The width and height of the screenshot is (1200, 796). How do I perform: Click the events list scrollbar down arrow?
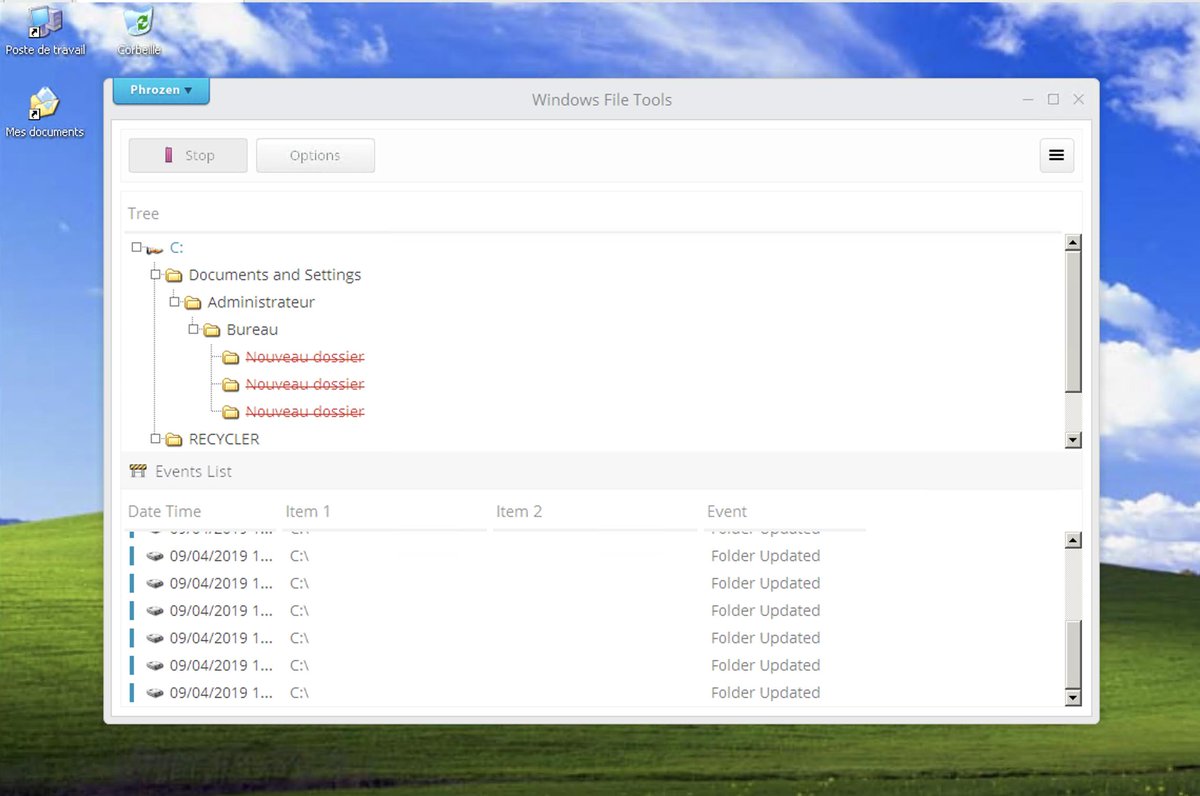(x=1074, y=697)
